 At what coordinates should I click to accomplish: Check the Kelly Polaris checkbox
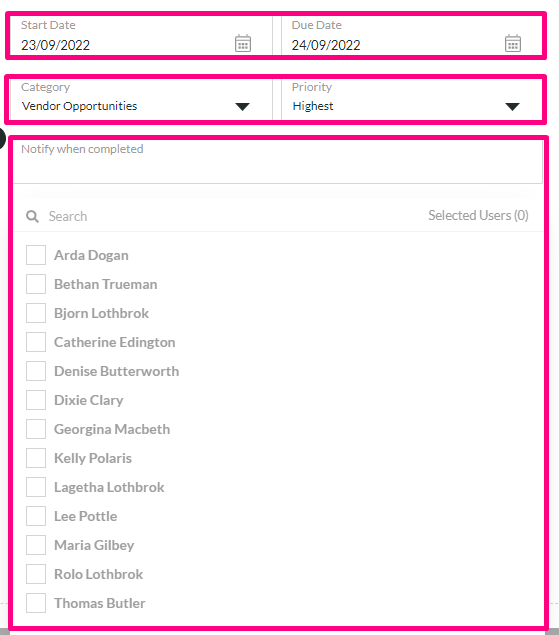point(36,458)
